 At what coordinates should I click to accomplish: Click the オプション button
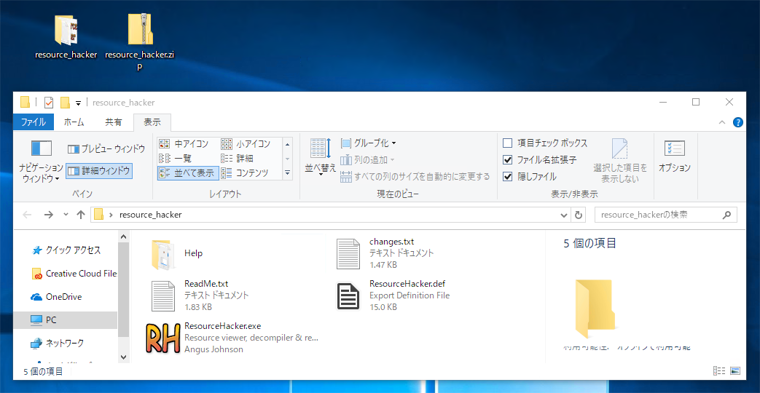[x=674, y=157]
